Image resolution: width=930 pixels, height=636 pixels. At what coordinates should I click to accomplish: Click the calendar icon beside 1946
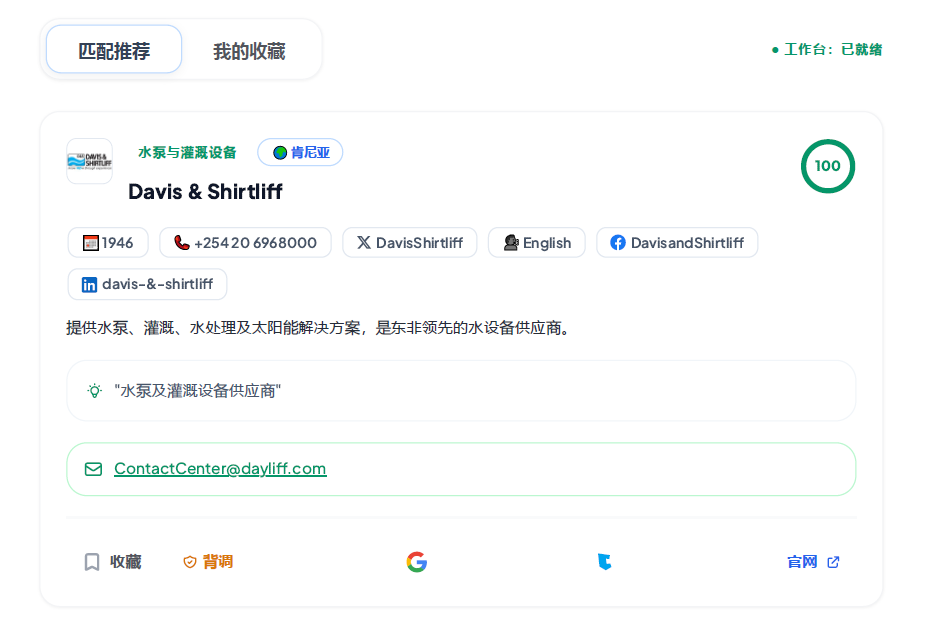[91, 243]
